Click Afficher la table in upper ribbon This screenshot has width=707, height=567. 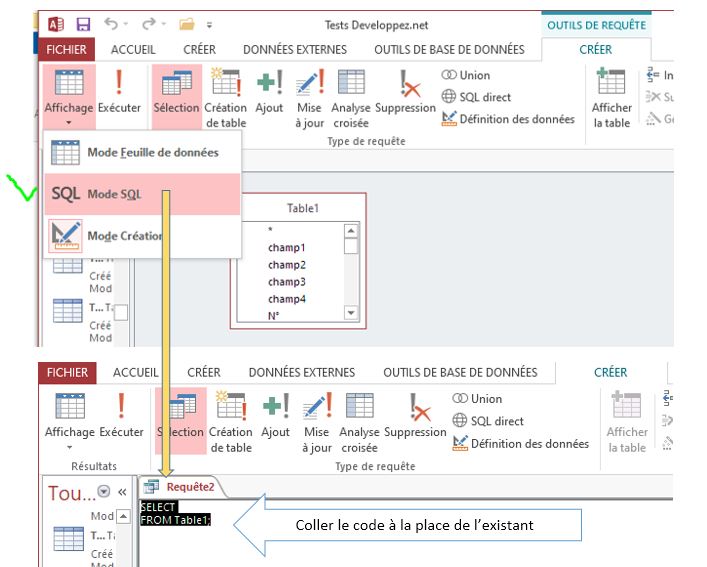pos(611,98)
